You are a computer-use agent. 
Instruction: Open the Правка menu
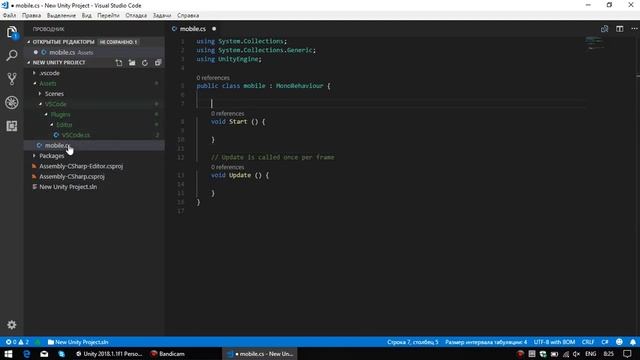coord(31,16)
